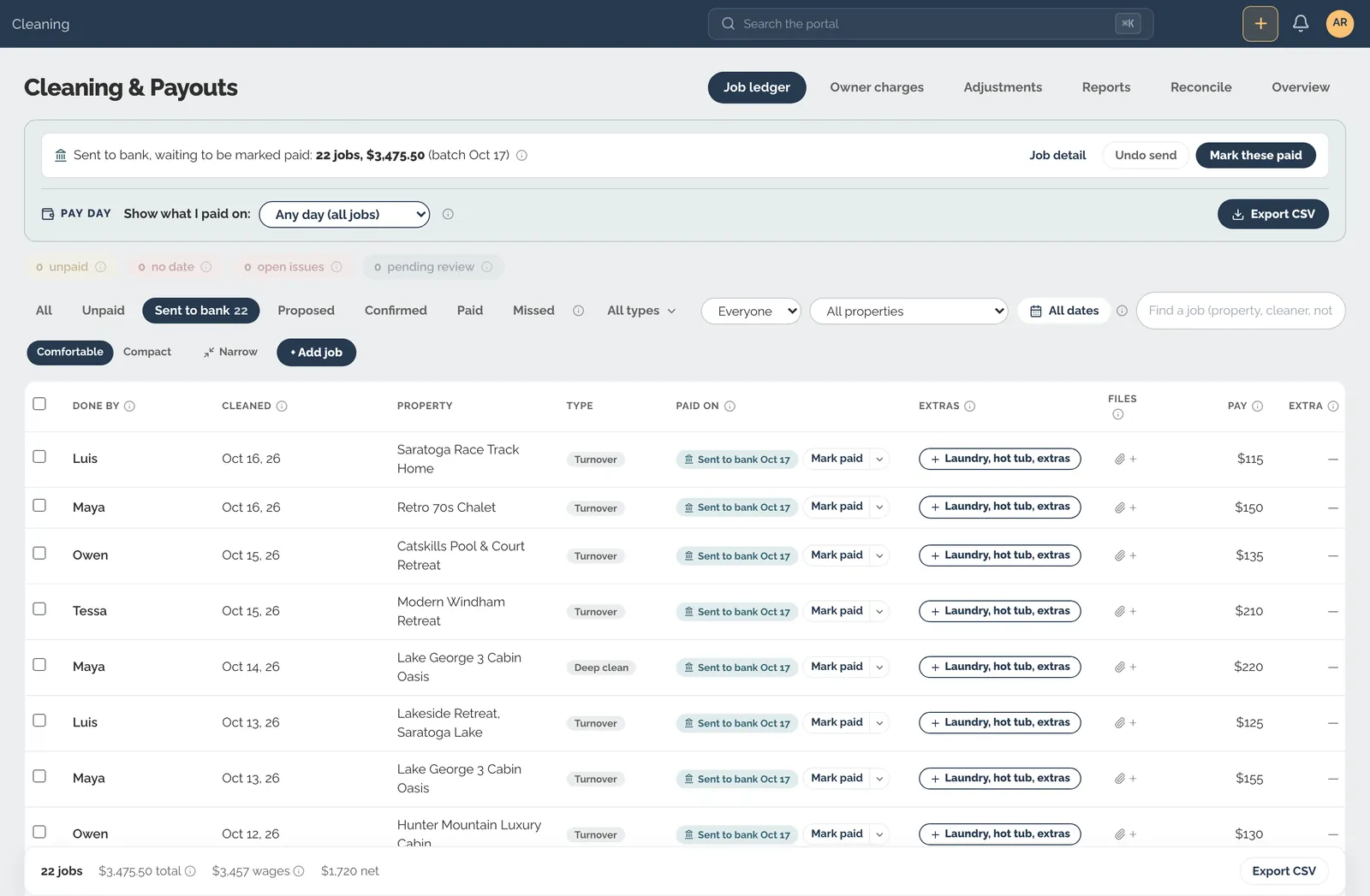Viewport: 1370px width, 896px height.
Task: Select Compact row density
Action: point(147,353)
